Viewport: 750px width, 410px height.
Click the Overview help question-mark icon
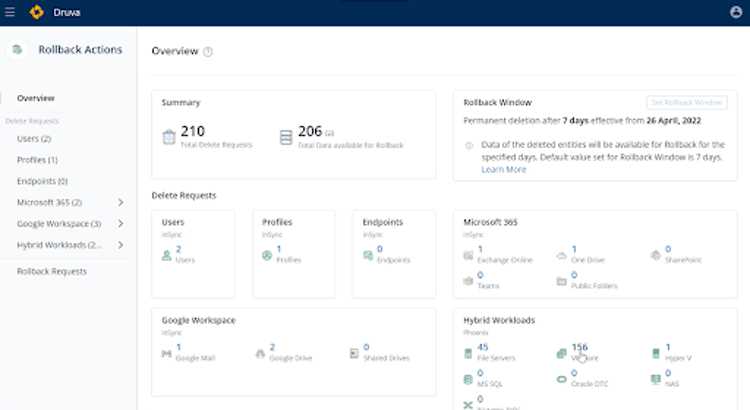click(x=208, y=52)
